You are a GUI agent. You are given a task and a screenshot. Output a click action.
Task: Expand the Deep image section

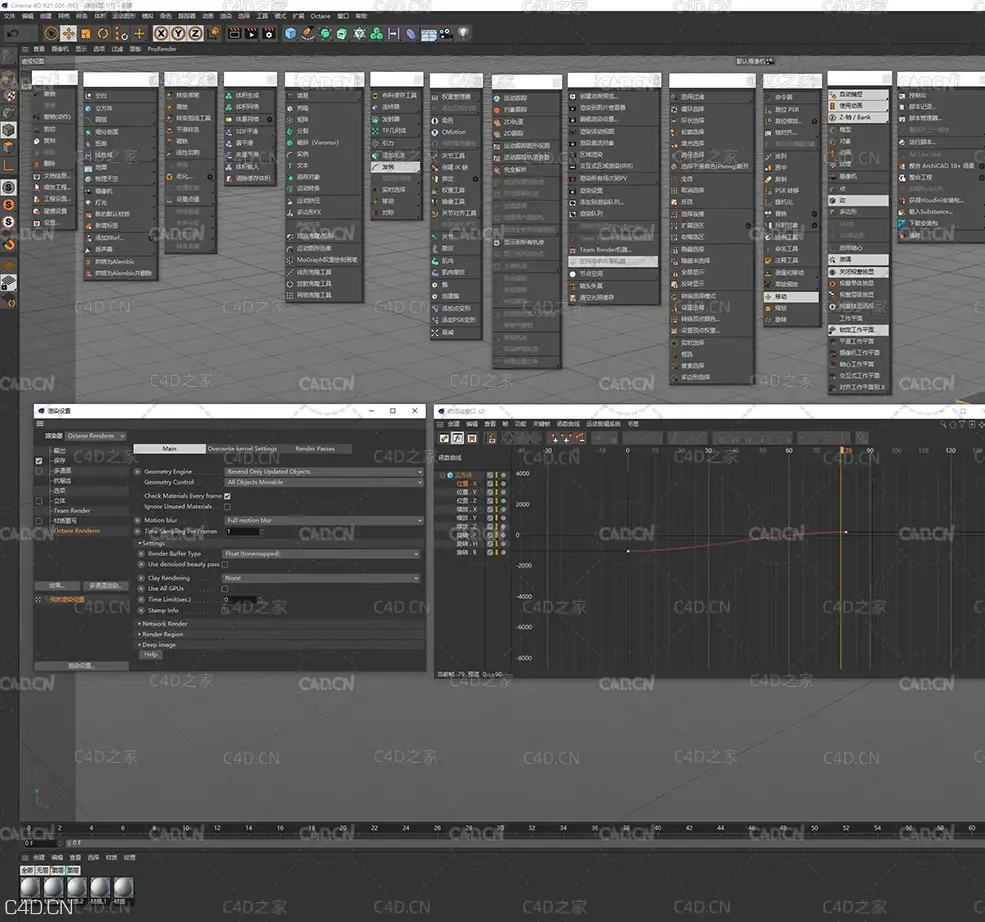click(x=157, y=645)
